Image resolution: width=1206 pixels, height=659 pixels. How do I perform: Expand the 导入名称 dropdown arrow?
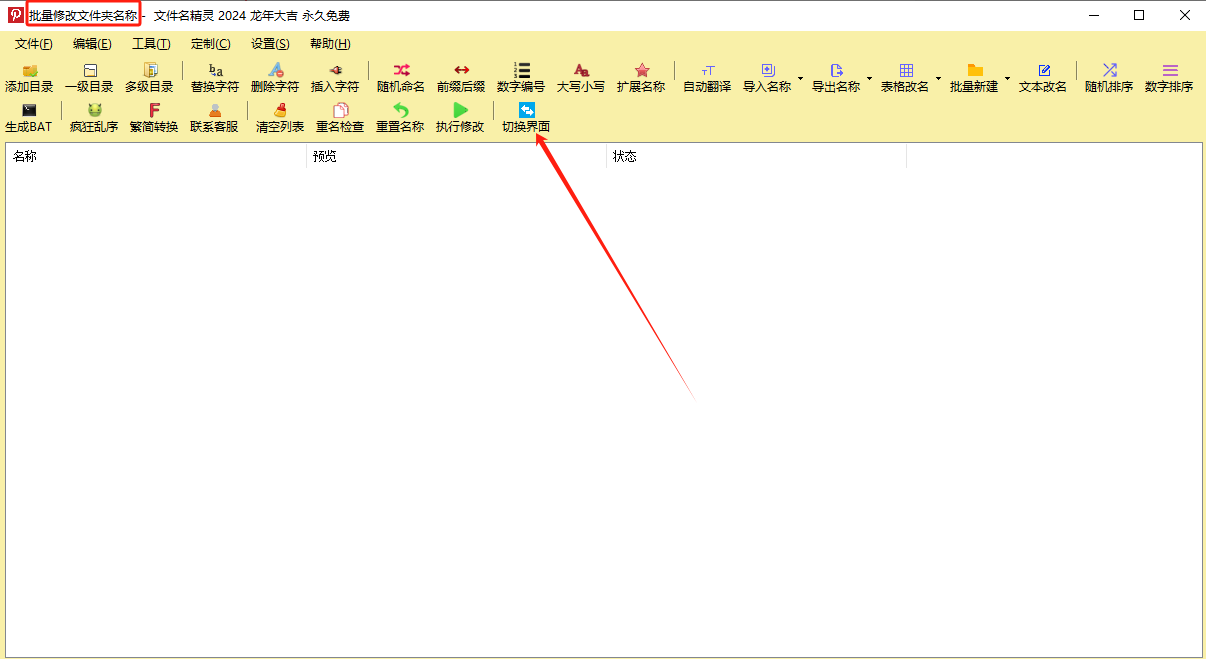(800, 78)
